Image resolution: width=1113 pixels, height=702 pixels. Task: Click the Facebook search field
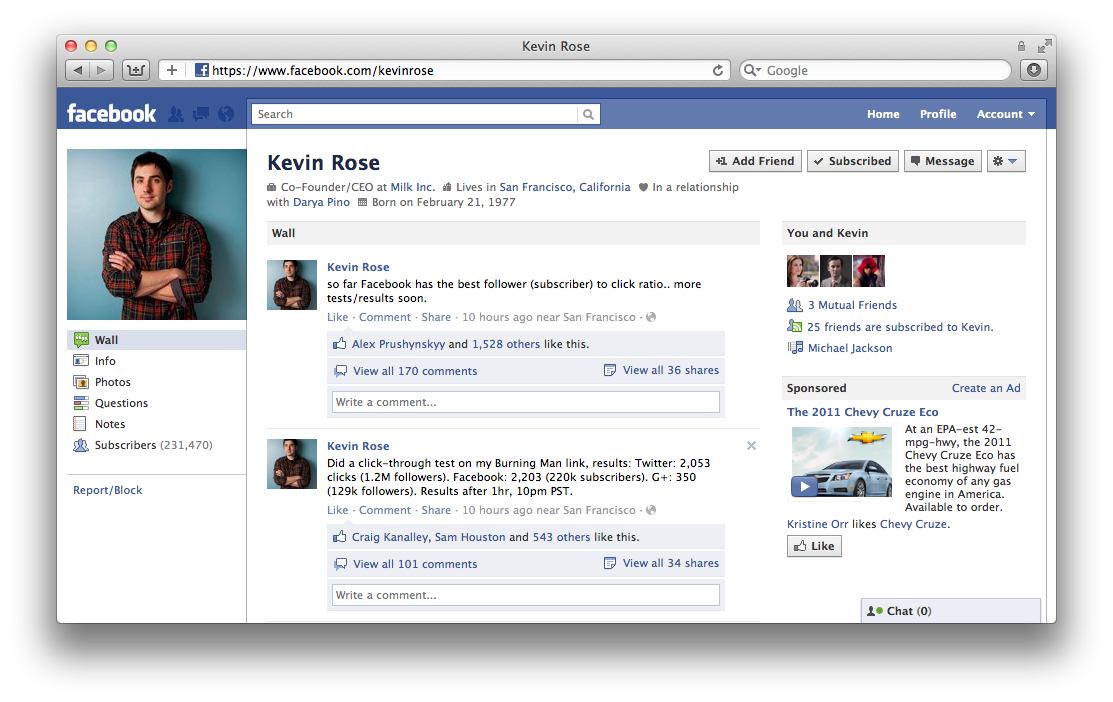click(415, 114)
